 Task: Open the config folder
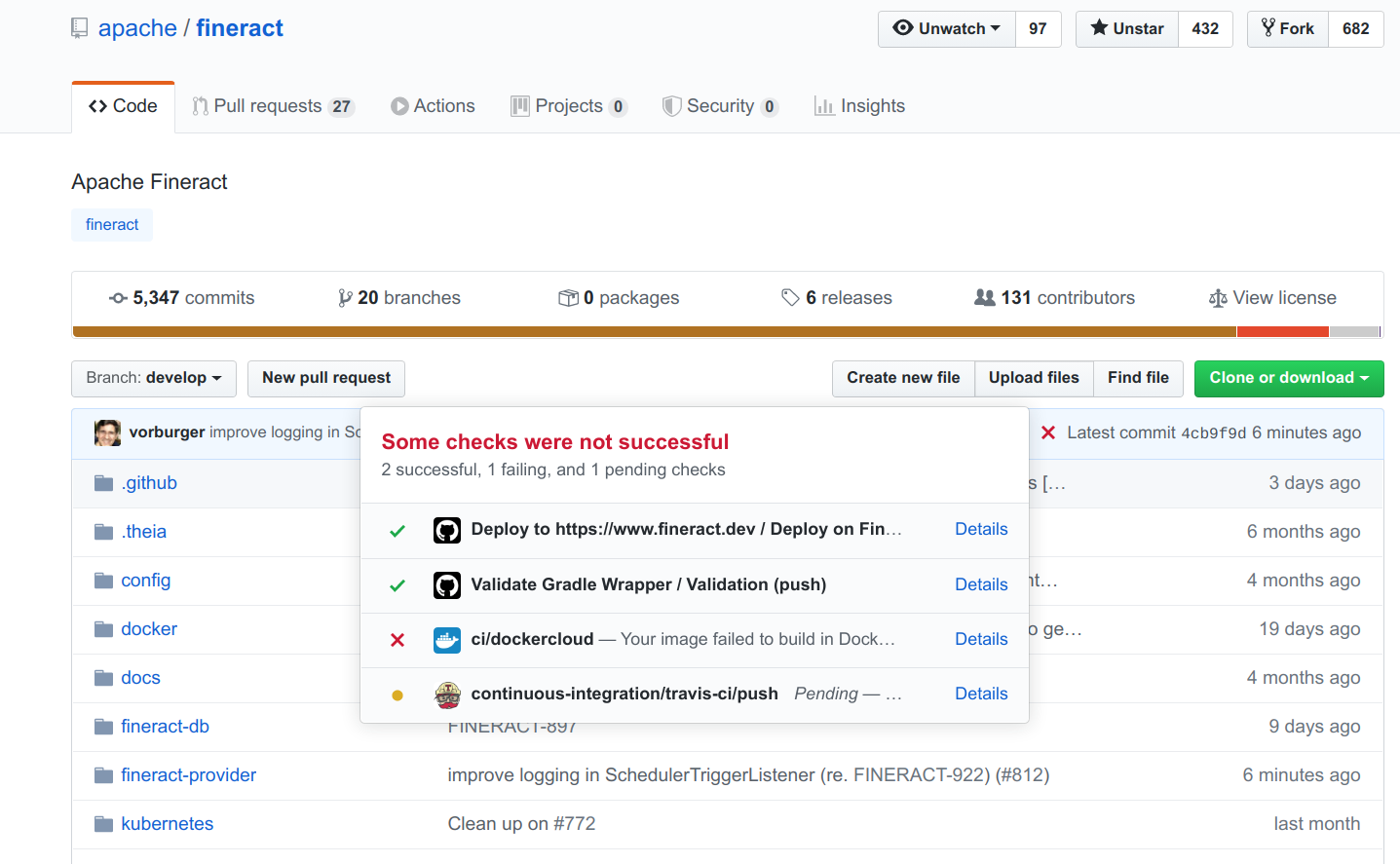coord(146,581)
